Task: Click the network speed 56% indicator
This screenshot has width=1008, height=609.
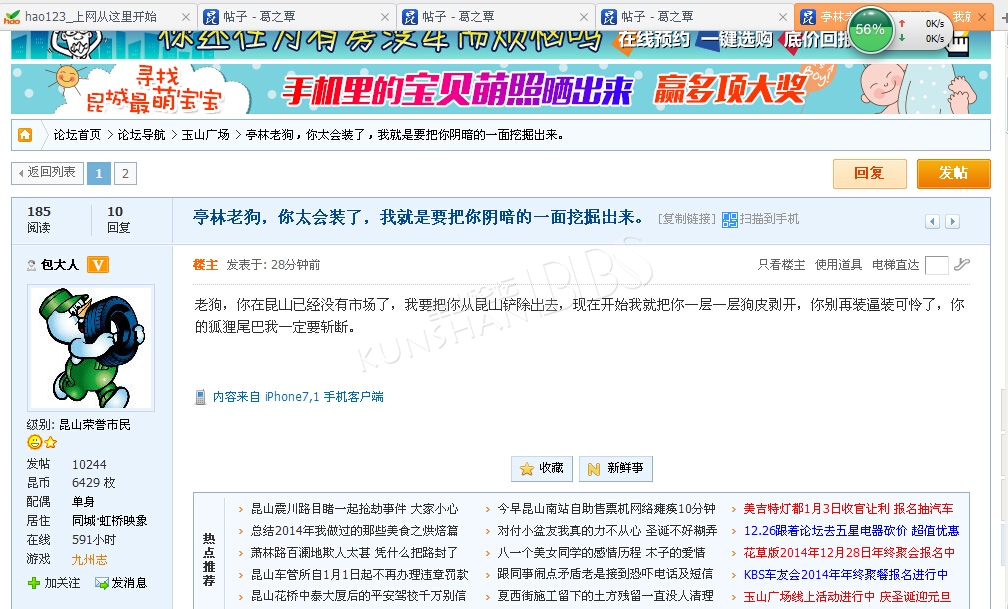Action: [x=870, y=29]
